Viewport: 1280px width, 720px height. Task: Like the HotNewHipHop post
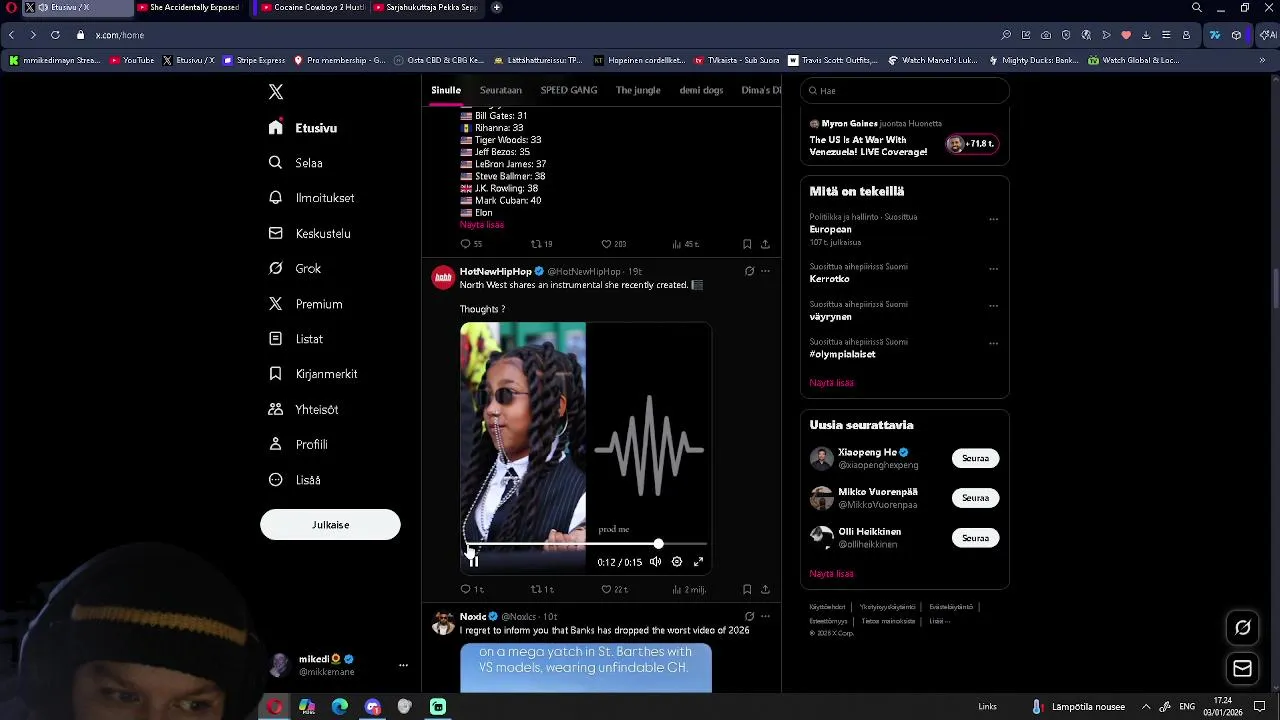[x=613, y=590]
